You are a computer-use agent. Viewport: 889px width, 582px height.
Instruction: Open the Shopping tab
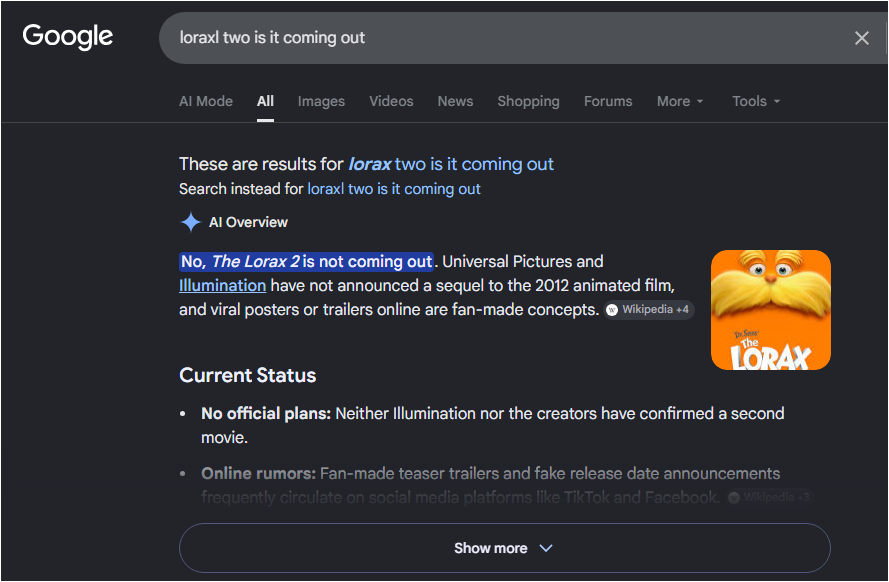pos(528,101)
